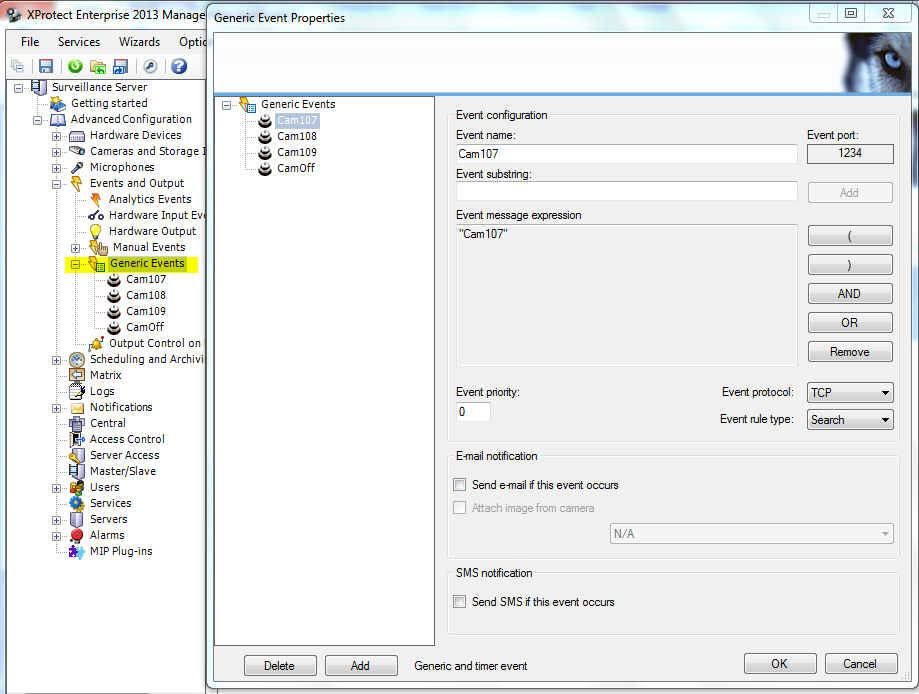This screenshot has height=694, width=919.
Task: Click the open parenthesis button
Action: 850,236
